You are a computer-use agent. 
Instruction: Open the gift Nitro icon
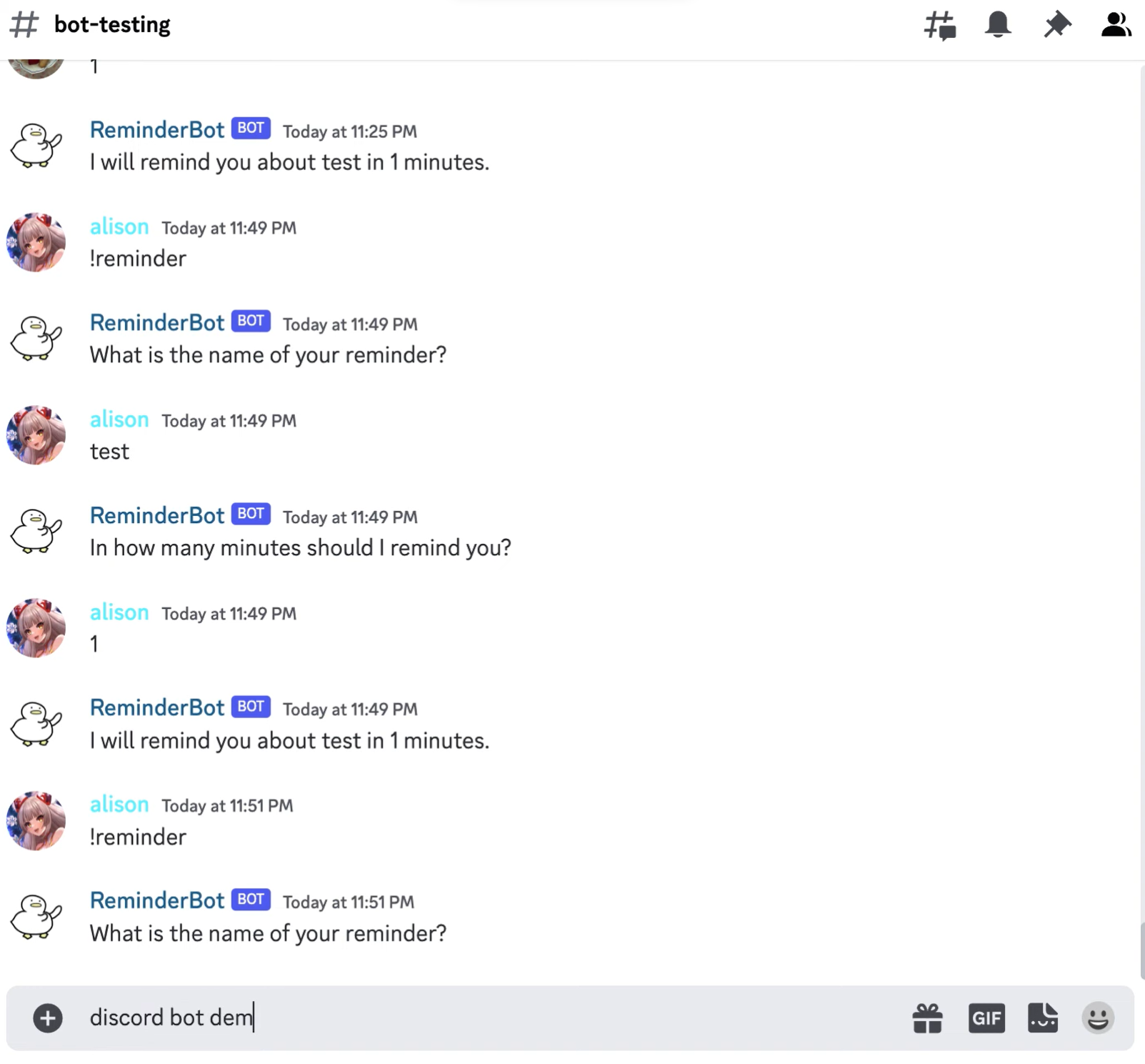(x=927, y=1018)
